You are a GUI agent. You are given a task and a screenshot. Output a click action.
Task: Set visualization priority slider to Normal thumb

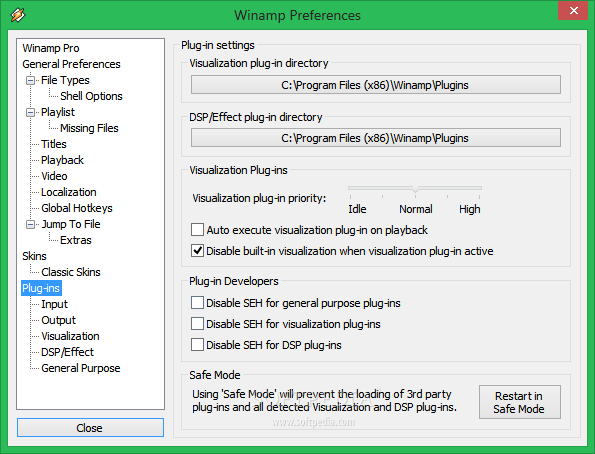pos(416,189)
